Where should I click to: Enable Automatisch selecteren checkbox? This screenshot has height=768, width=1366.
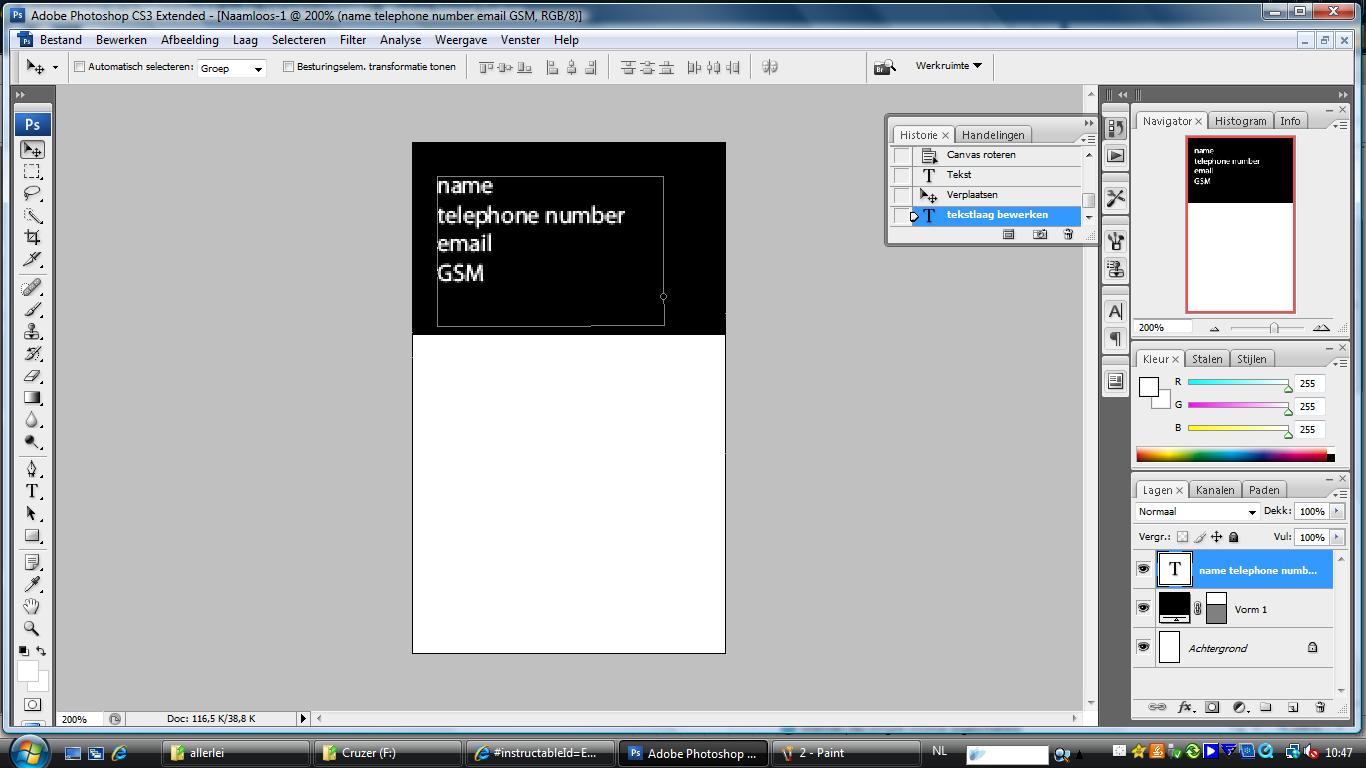79,67
